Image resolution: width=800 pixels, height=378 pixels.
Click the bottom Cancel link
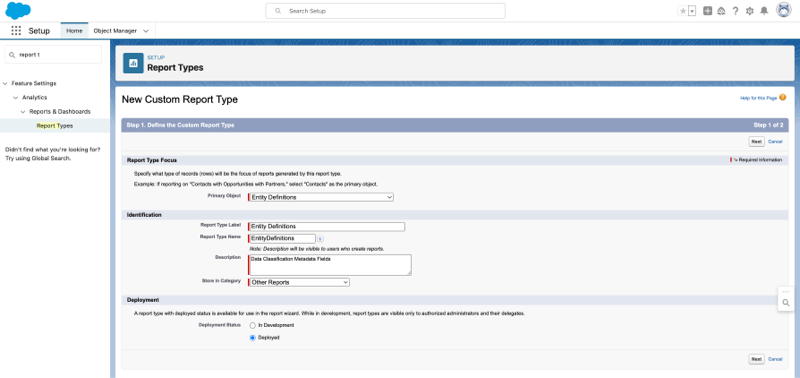[775, 359]
